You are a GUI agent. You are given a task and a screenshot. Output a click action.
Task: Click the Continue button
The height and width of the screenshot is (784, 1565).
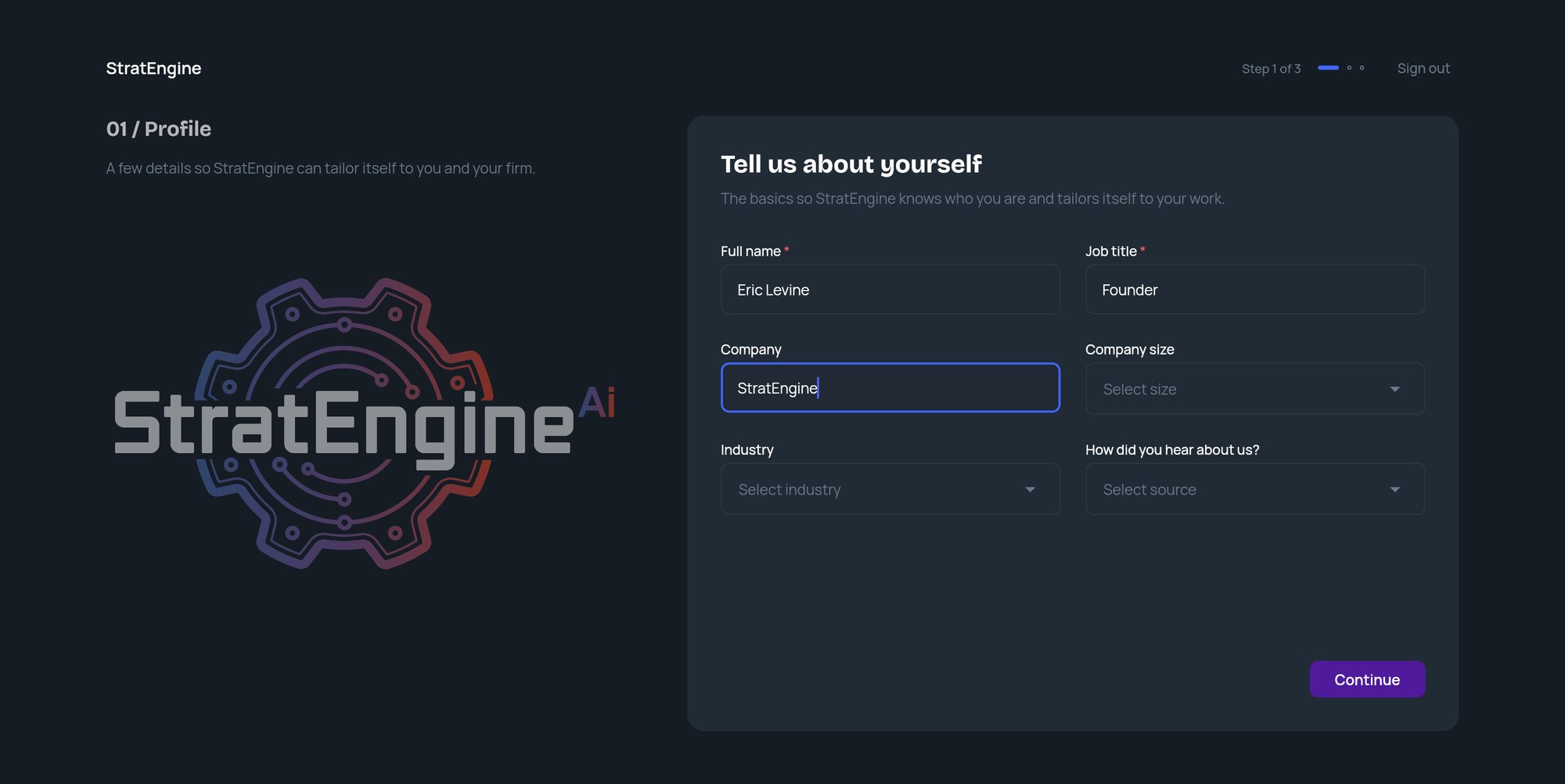coord(1367,679)
